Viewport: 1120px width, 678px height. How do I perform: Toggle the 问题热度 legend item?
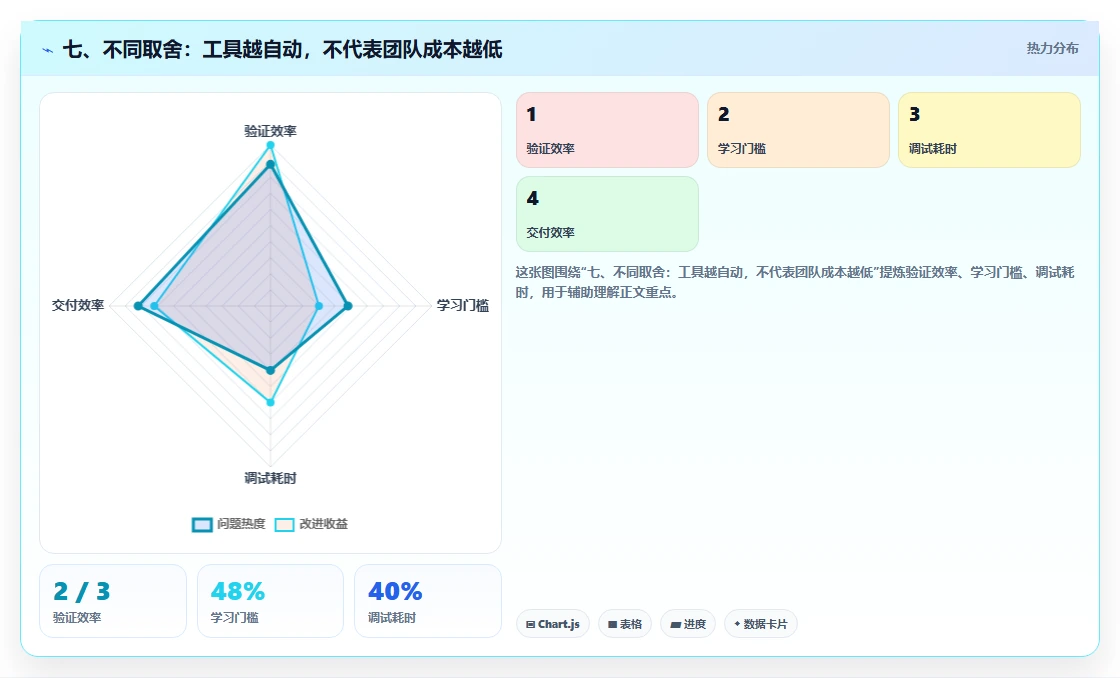[229, 524]
